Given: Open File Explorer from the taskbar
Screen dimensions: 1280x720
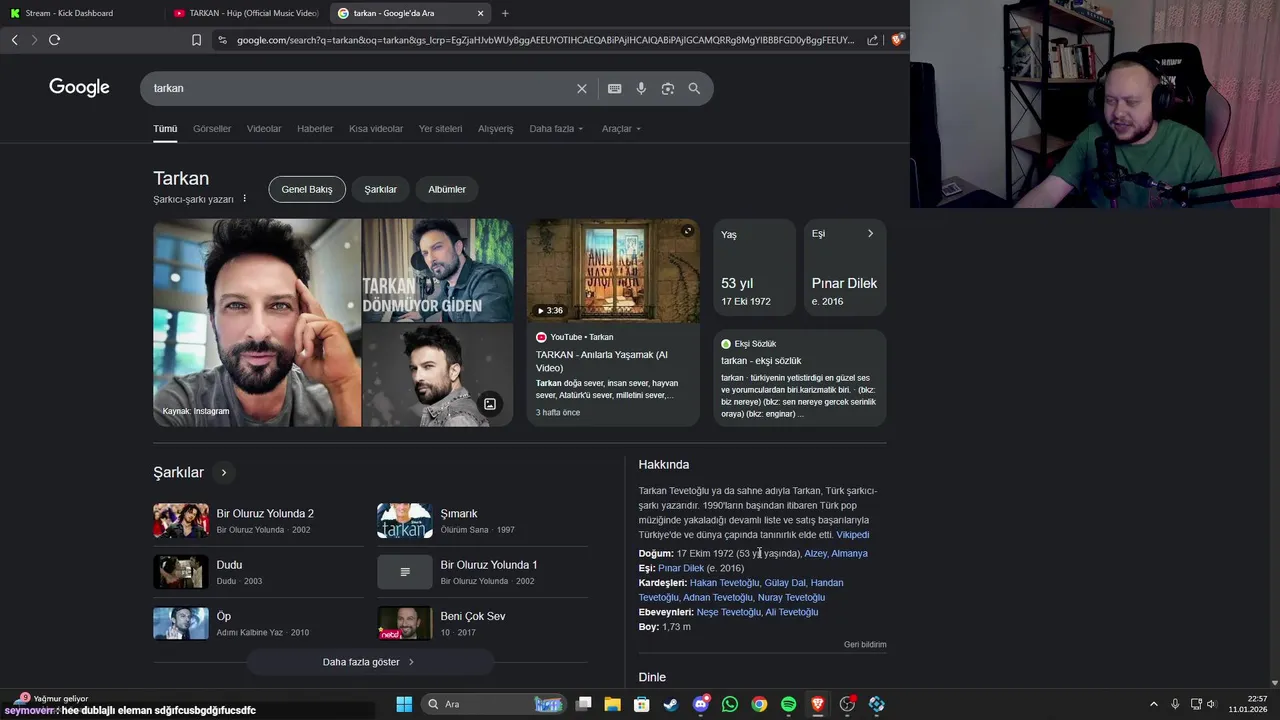Looking at the screenshot, I should click(x=613, y=704).
